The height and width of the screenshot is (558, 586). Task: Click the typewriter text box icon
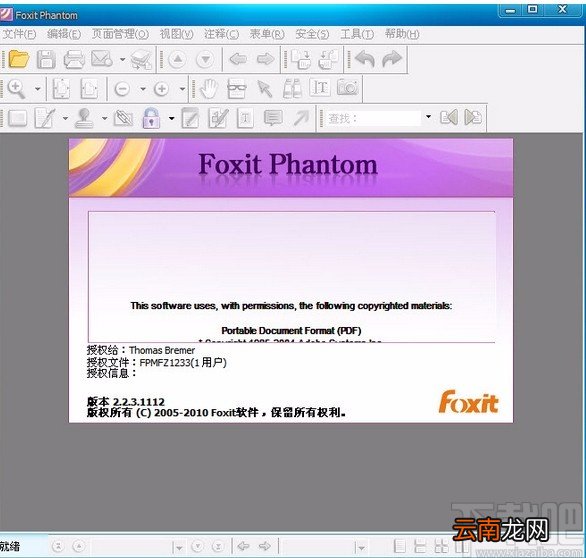pyautogui.click(x=246, y=118)
